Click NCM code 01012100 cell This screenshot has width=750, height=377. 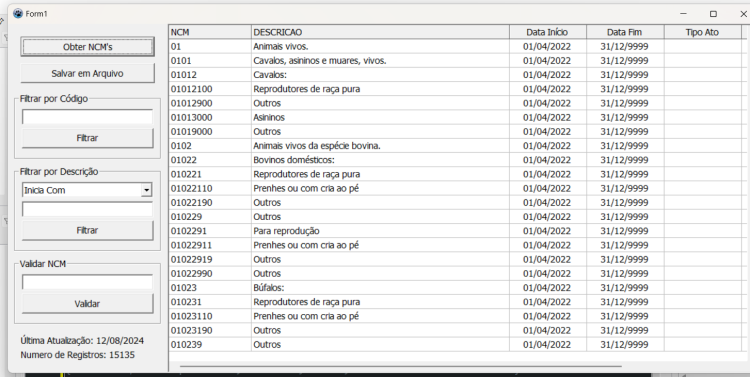point(210,89)
